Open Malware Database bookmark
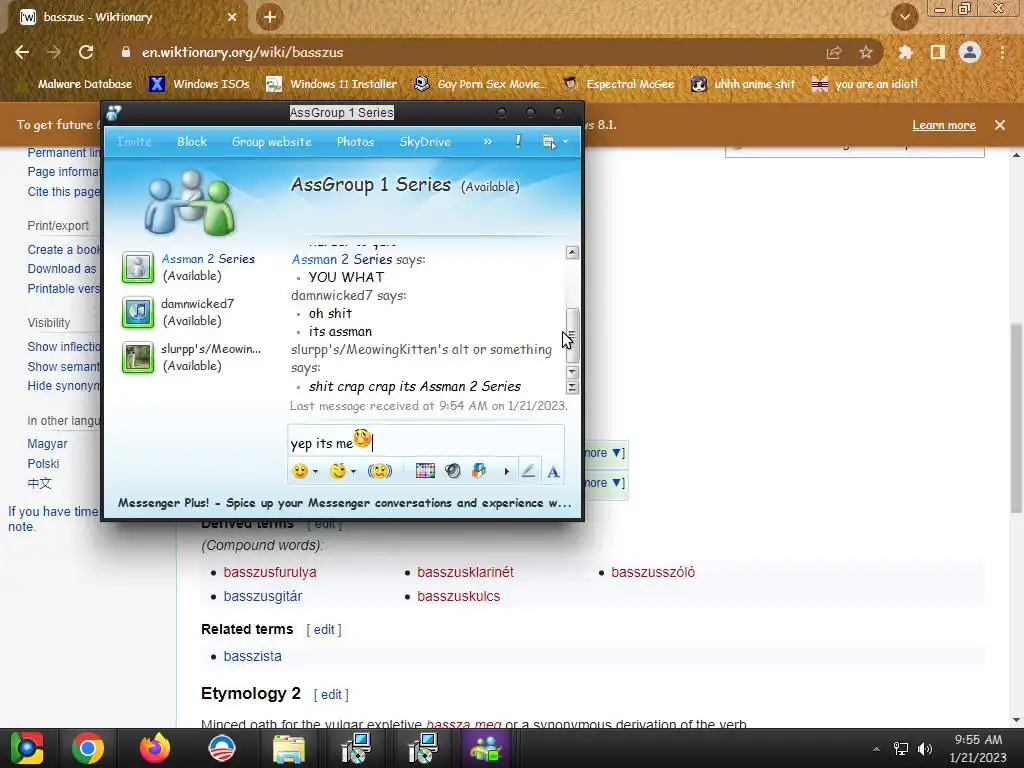1024x768 pixels. click(x=76, y=84)
